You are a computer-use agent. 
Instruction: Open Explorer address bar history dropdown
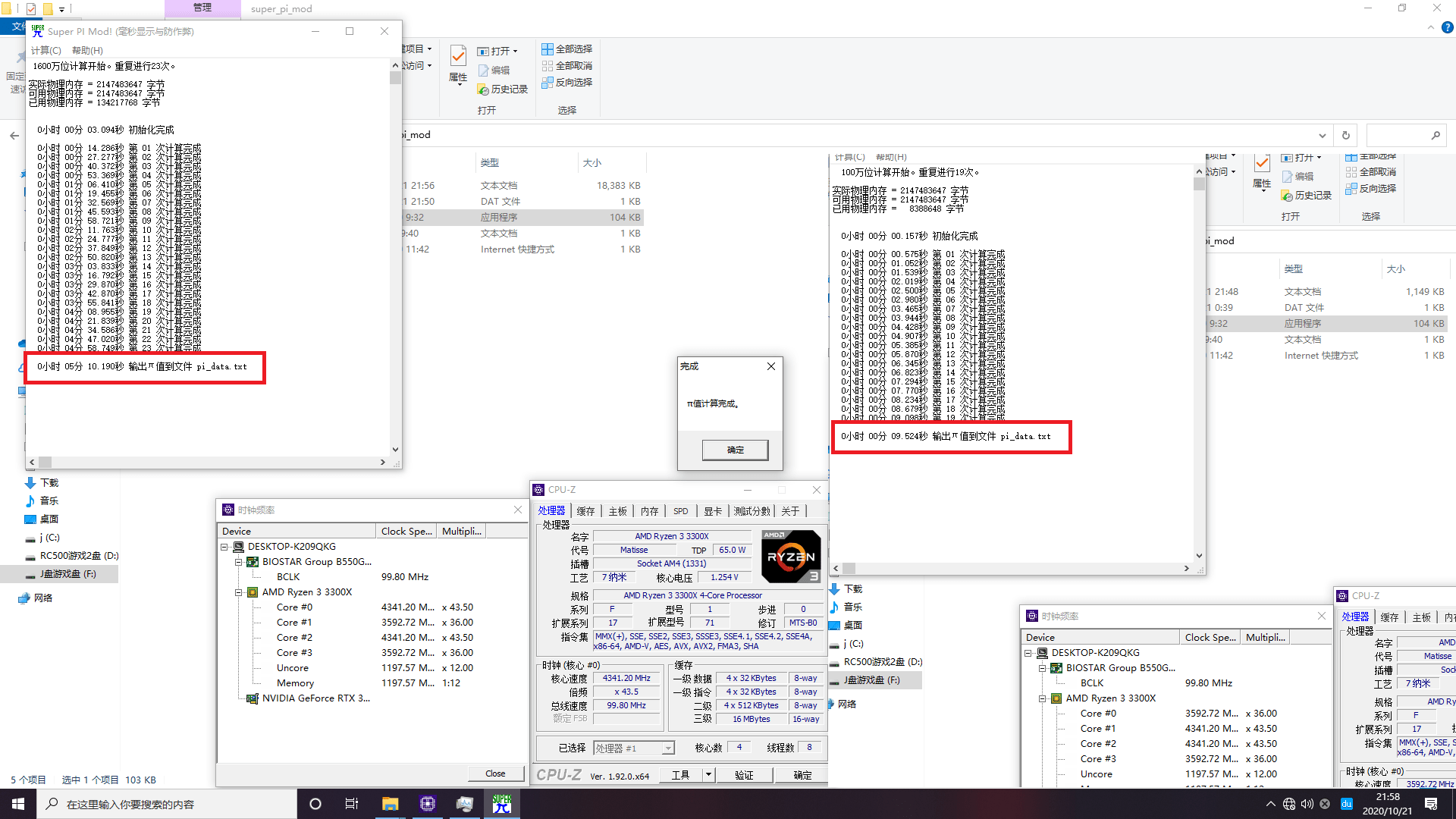[x=1322, y=135]
